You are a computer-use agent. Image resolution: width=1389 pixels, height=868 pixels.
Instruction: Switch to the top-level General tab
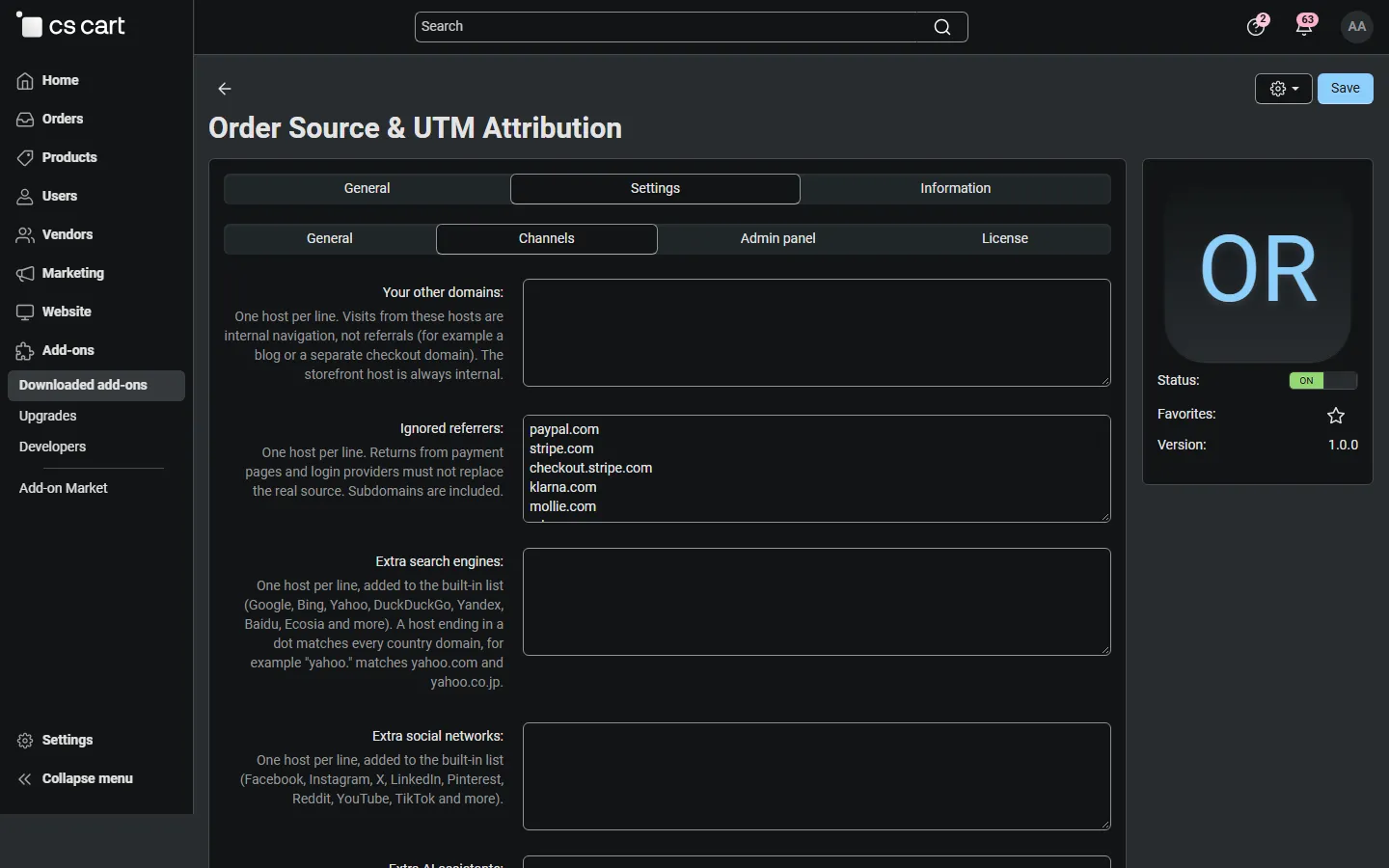pyautogui.click(x=367, y=189)
